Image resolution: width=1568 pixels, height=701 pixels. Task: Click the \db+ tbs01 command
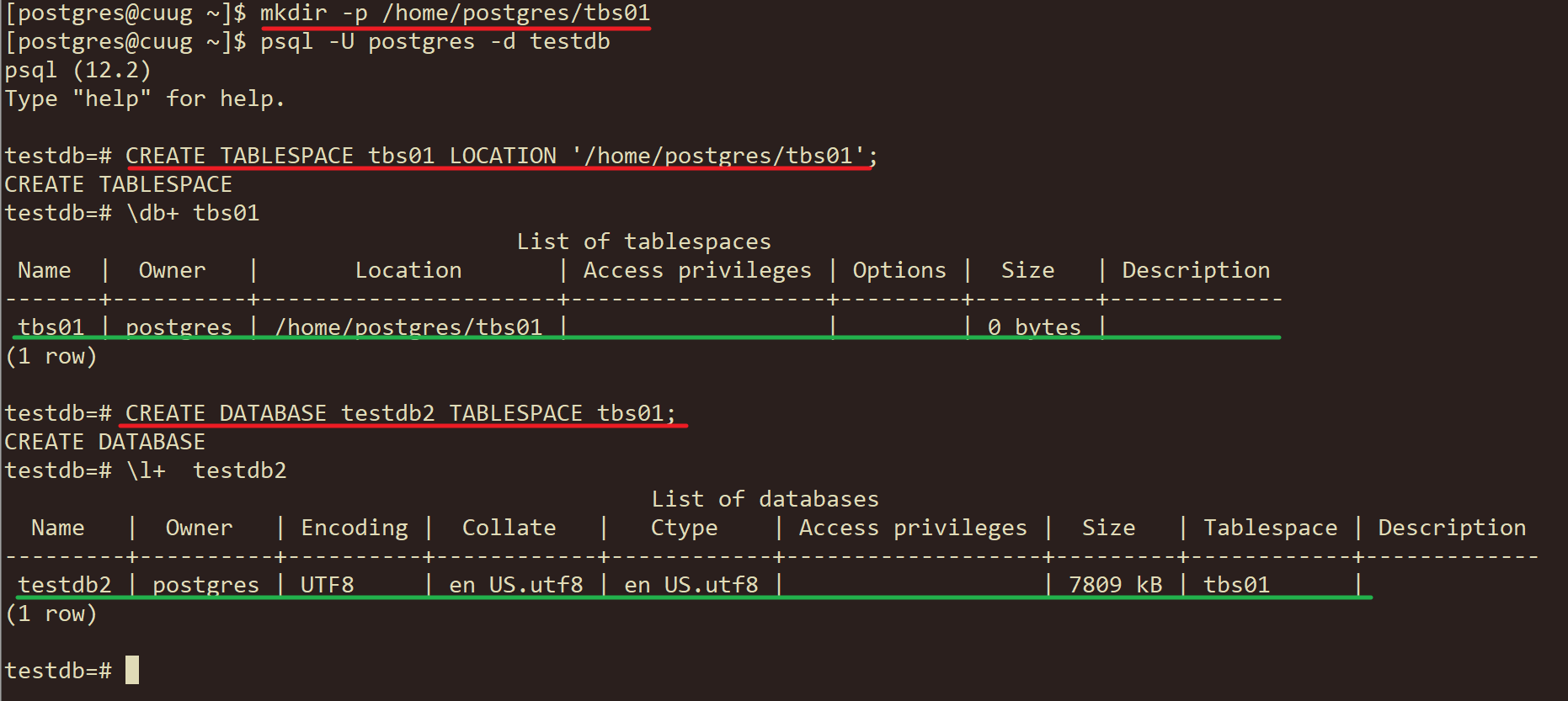[x=193, y=214]
